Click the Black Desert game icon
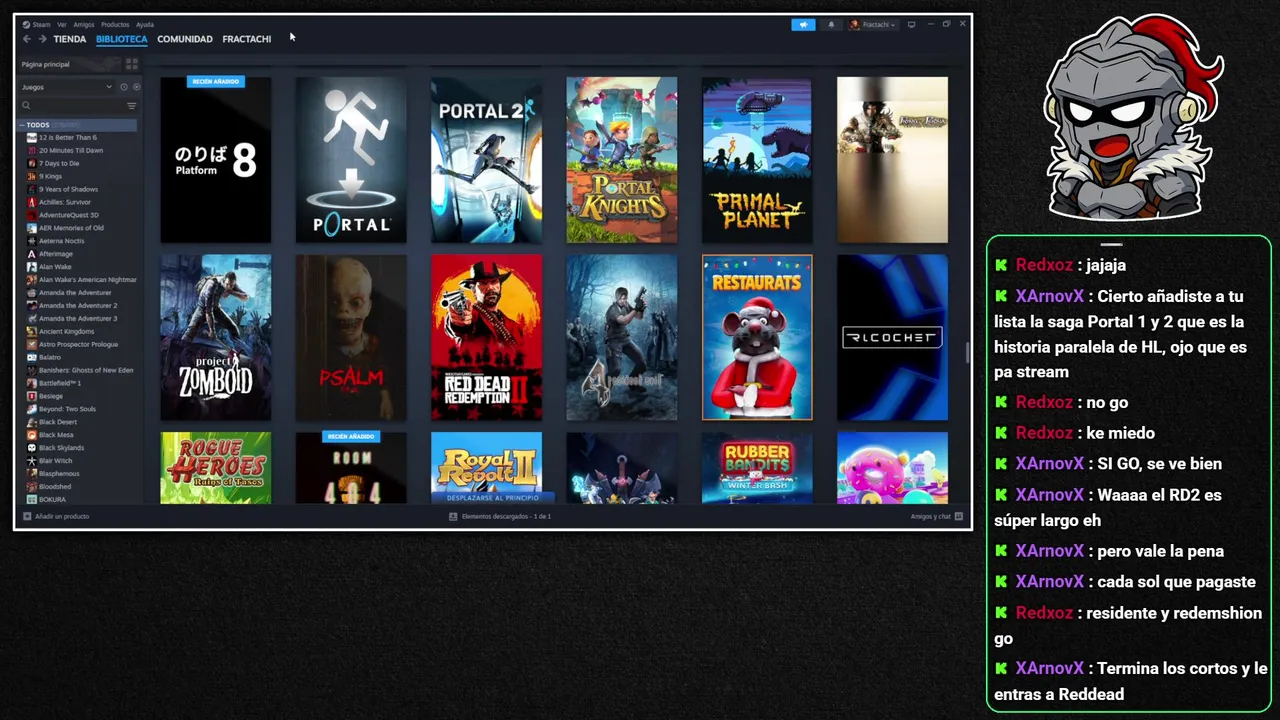The height and width of the screenshot is (720, 1280). tap(32, 422)
